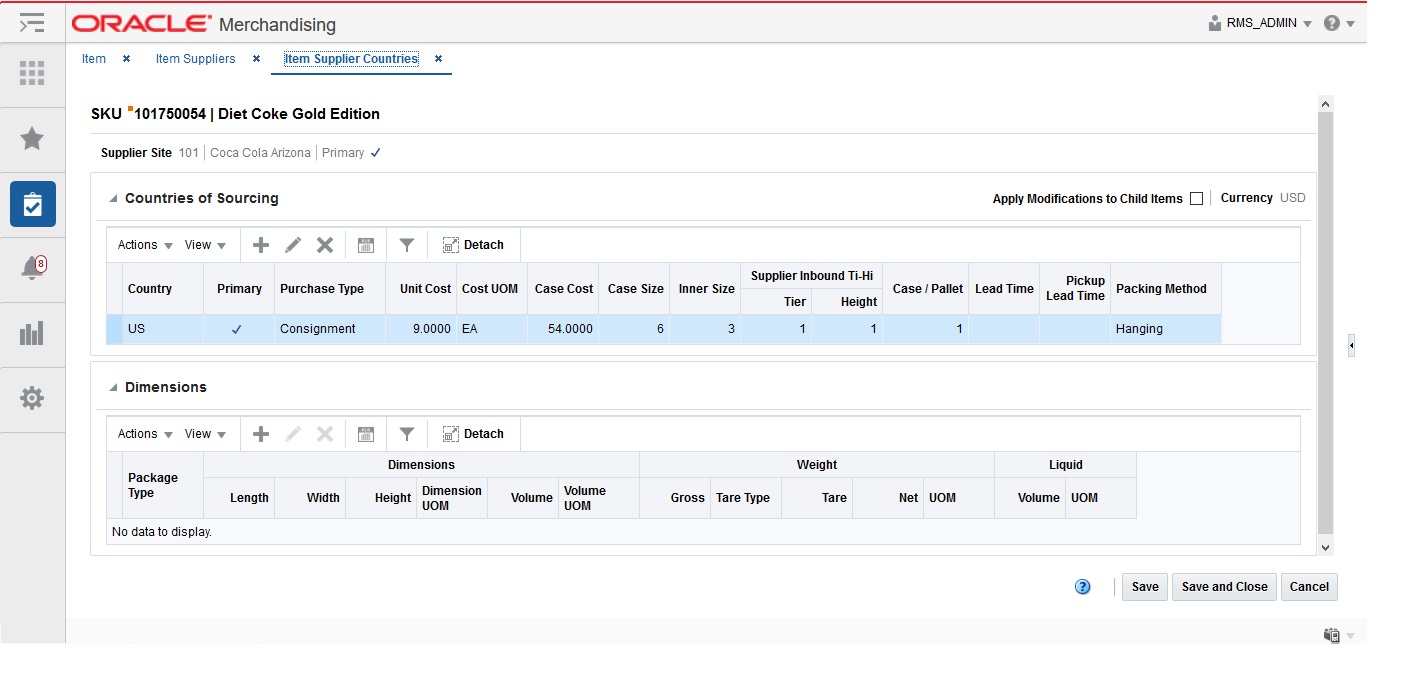The image size is (1404, 680).
Task: Click the Cancel button
Action: [x=1309, y=587]
